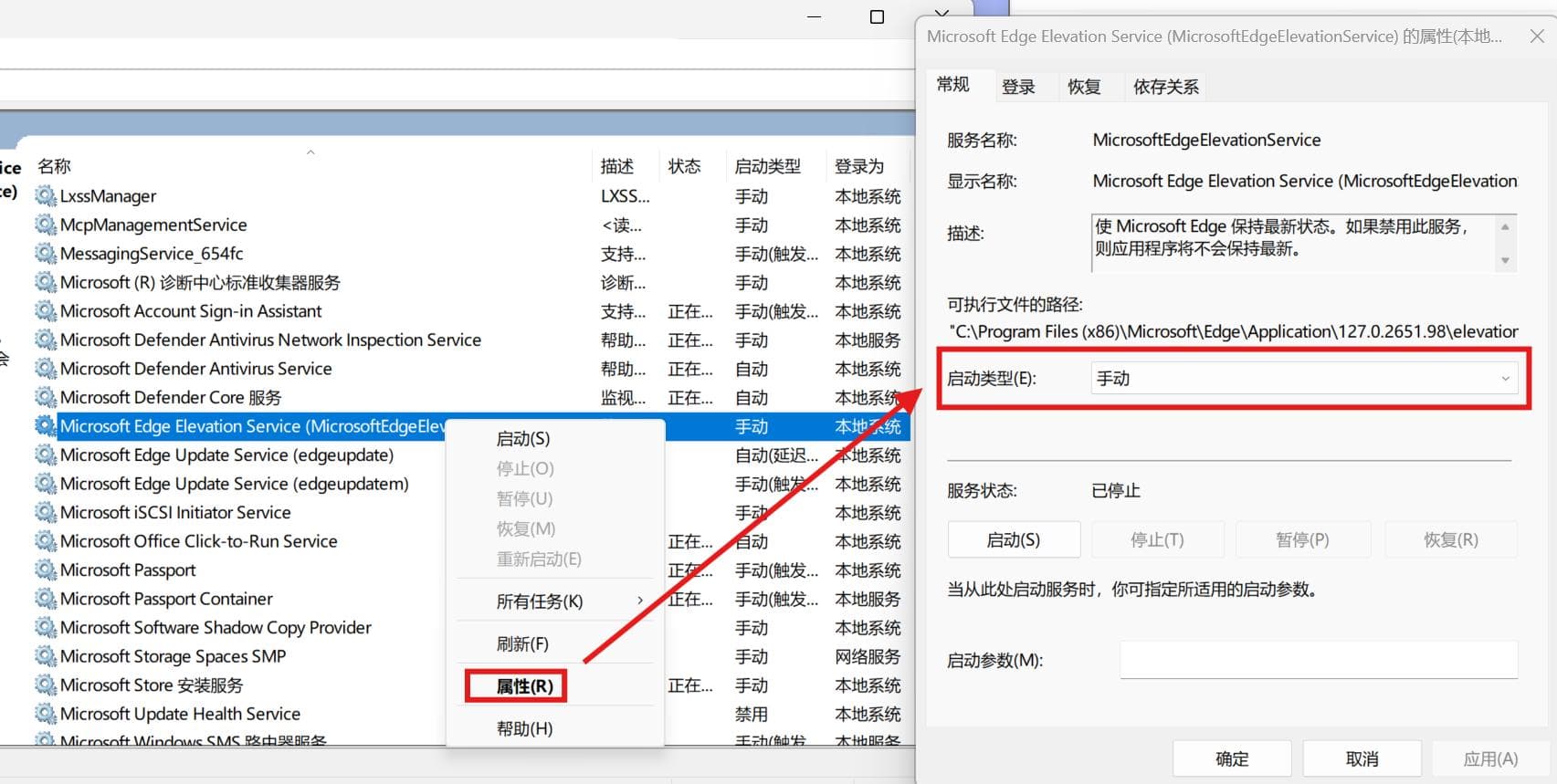Open the 启动类型 startup type dropdown

click(x=1304, y=378)
